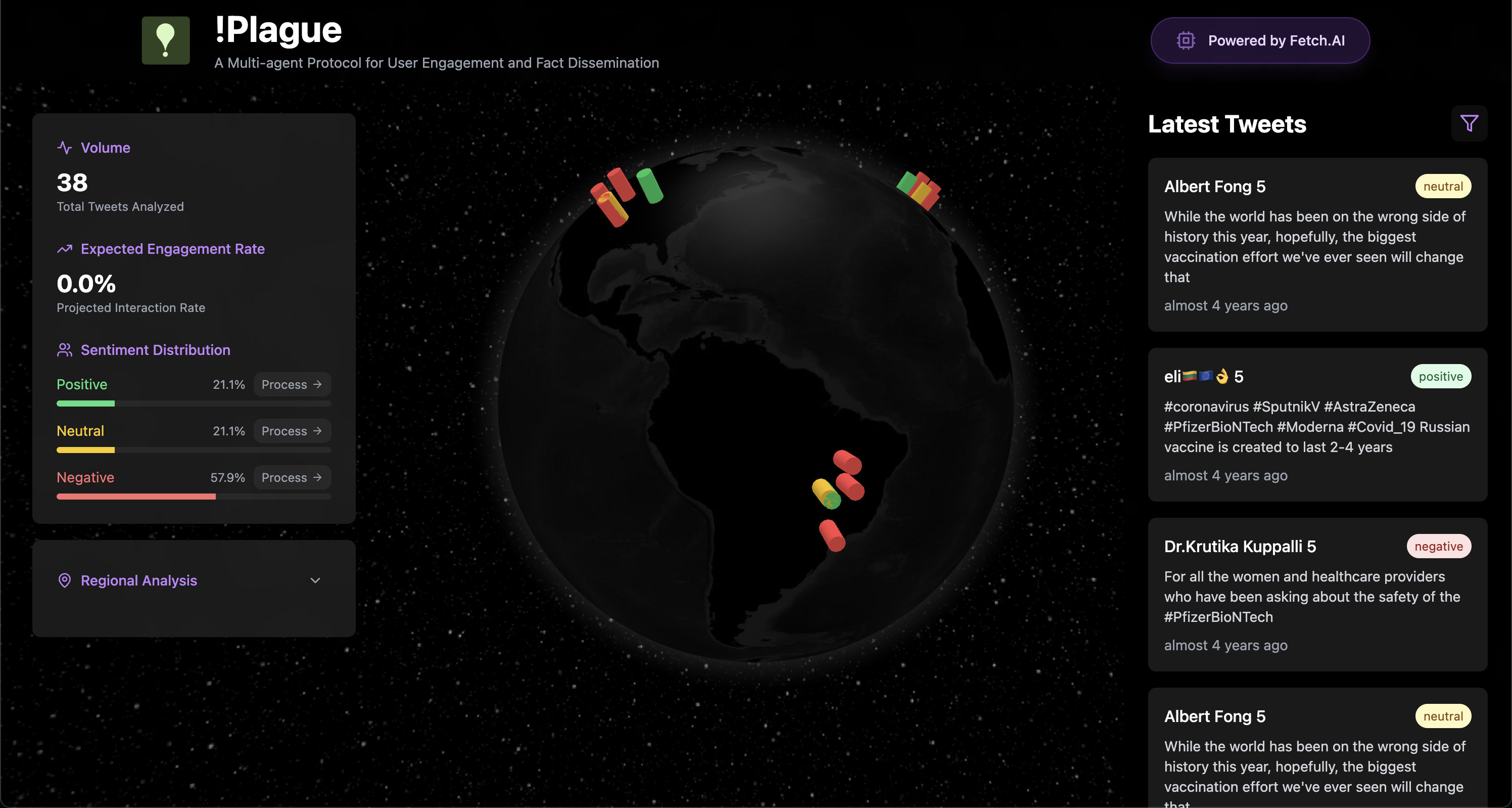Click the chip icon in the Fetch.AI badge
1512x808 pixels.
(1186, 40)
